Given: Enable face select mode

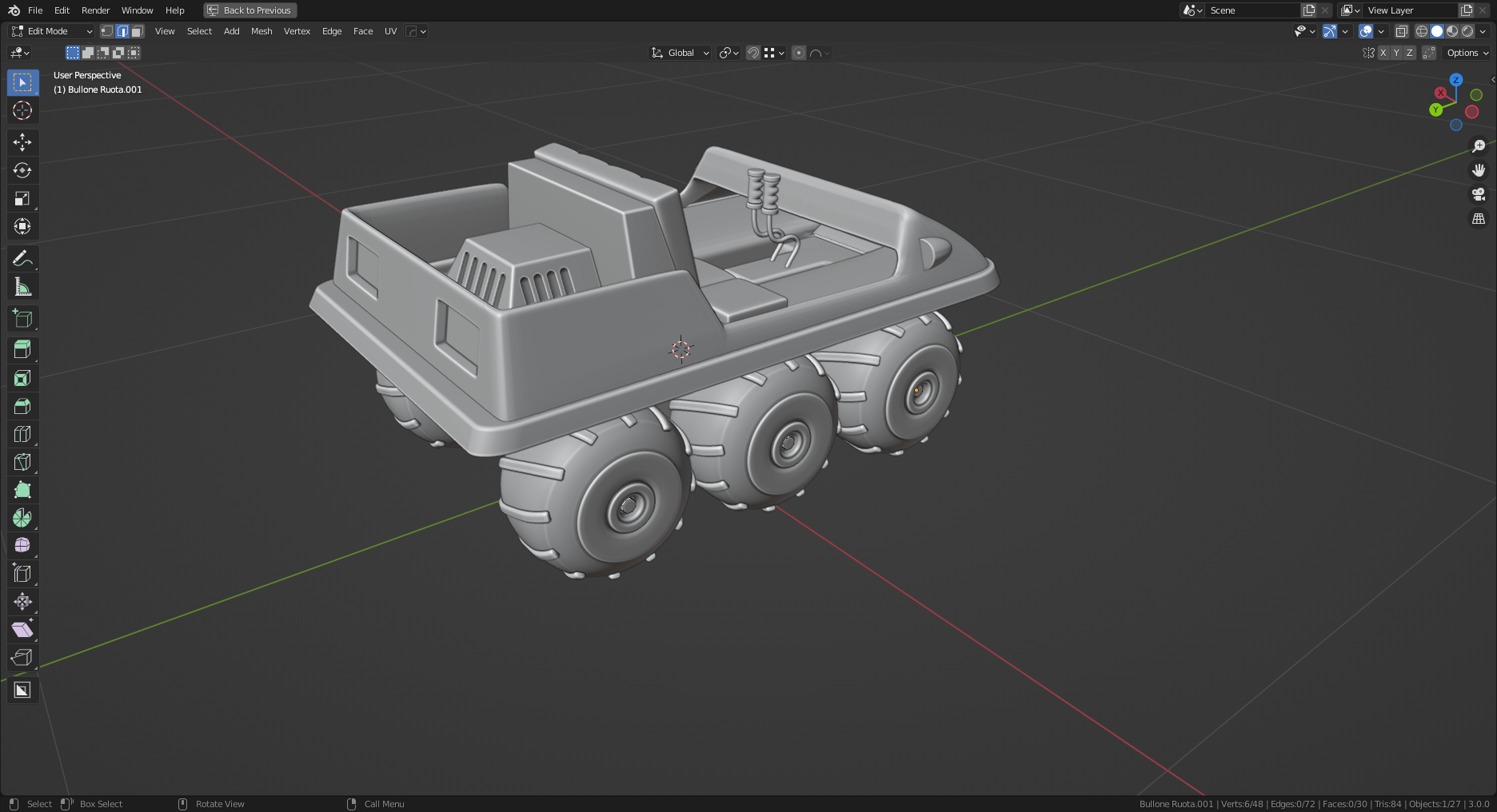Looking at the screenshot, I should click(x=138, y=31).
